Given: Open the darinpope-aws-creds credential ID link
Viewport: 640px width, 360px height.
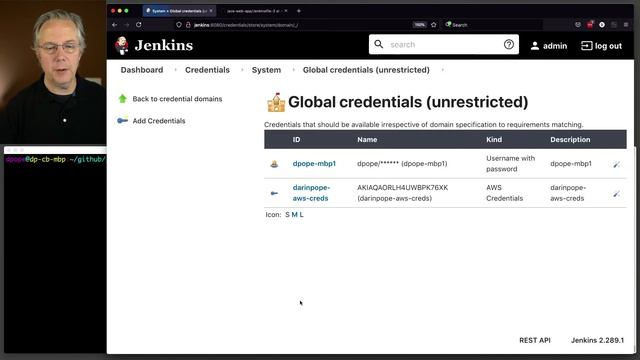Looking at the screenshot, I should pos(311,193).
